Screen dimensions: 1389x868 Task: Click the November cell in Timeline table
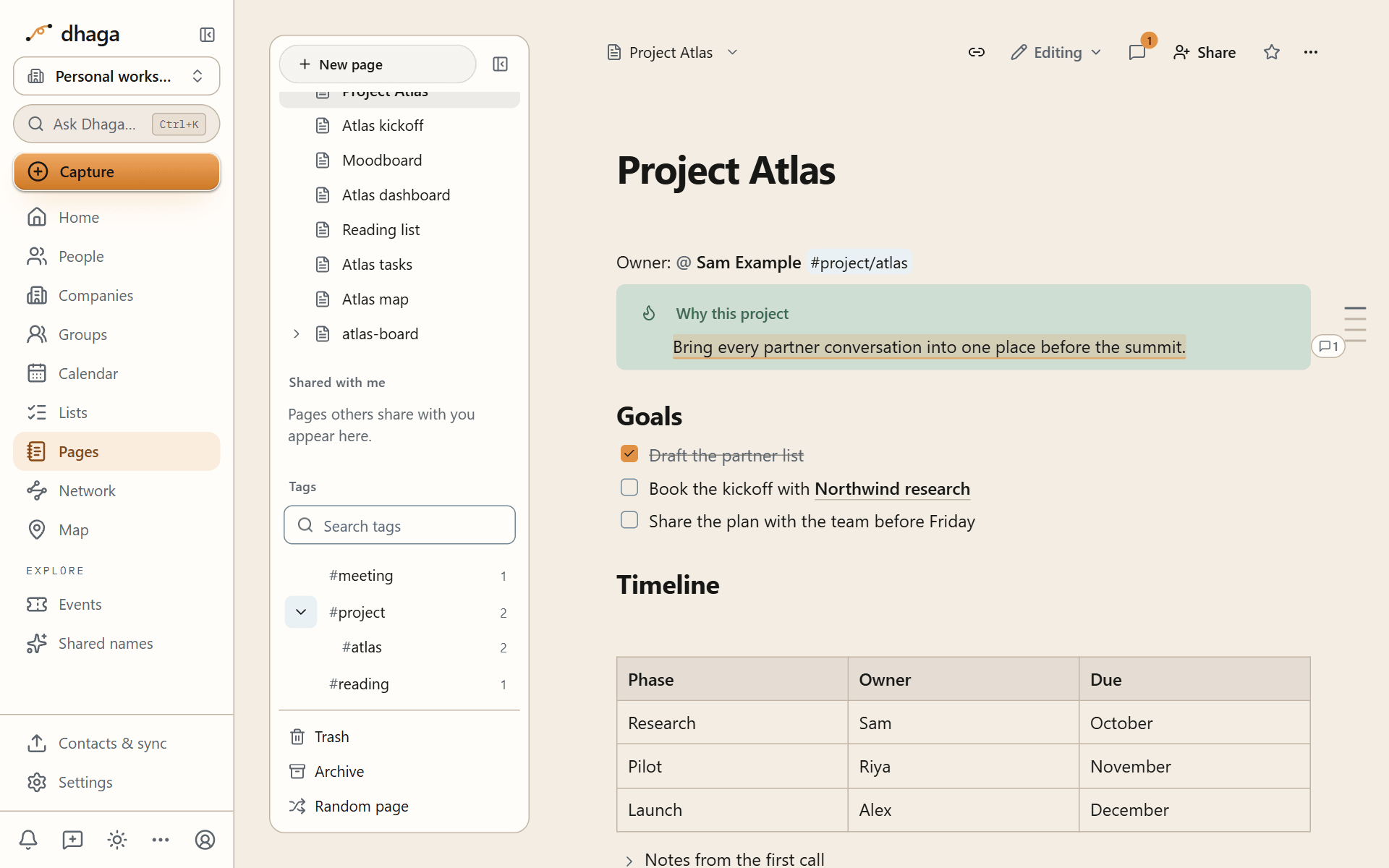coord(1194,766)
